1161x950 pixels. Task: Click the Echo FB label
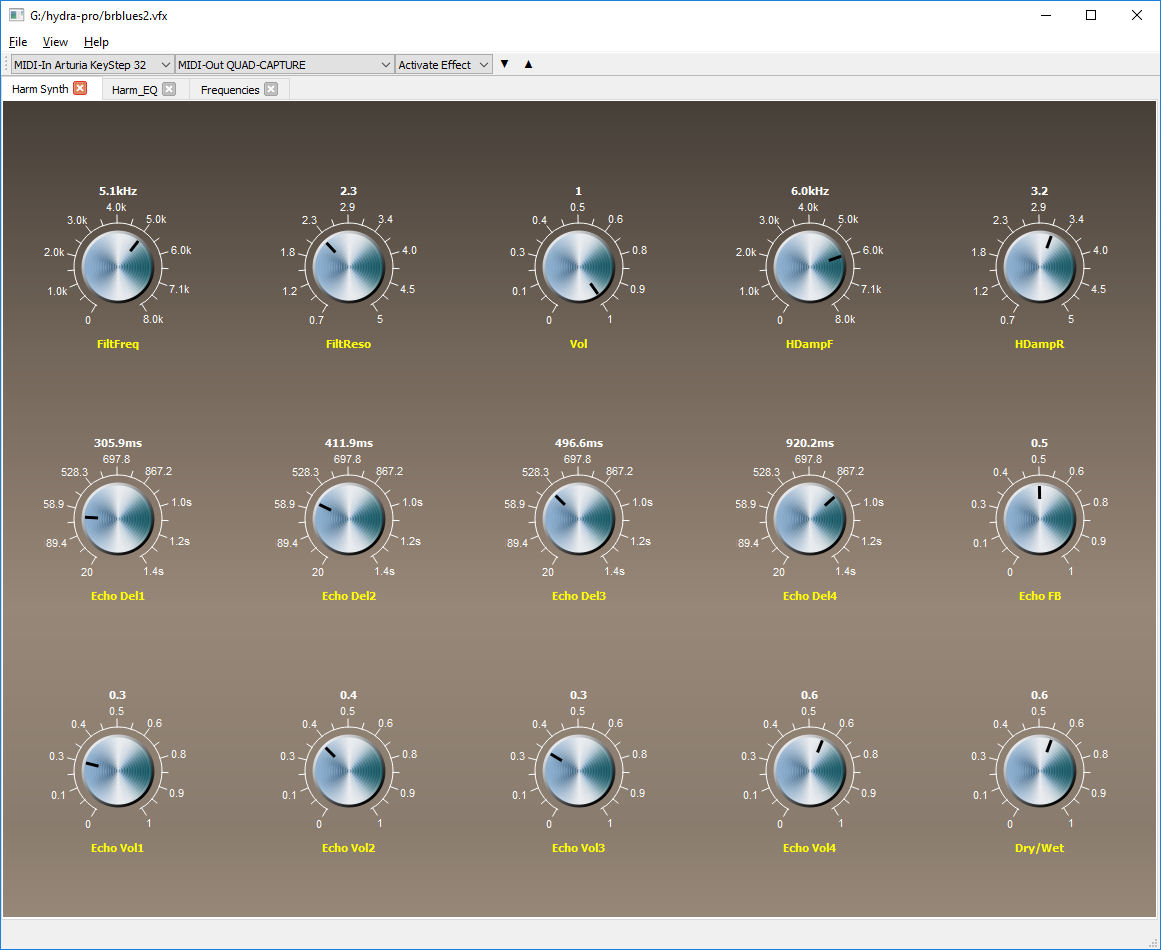coord(1040,596)
